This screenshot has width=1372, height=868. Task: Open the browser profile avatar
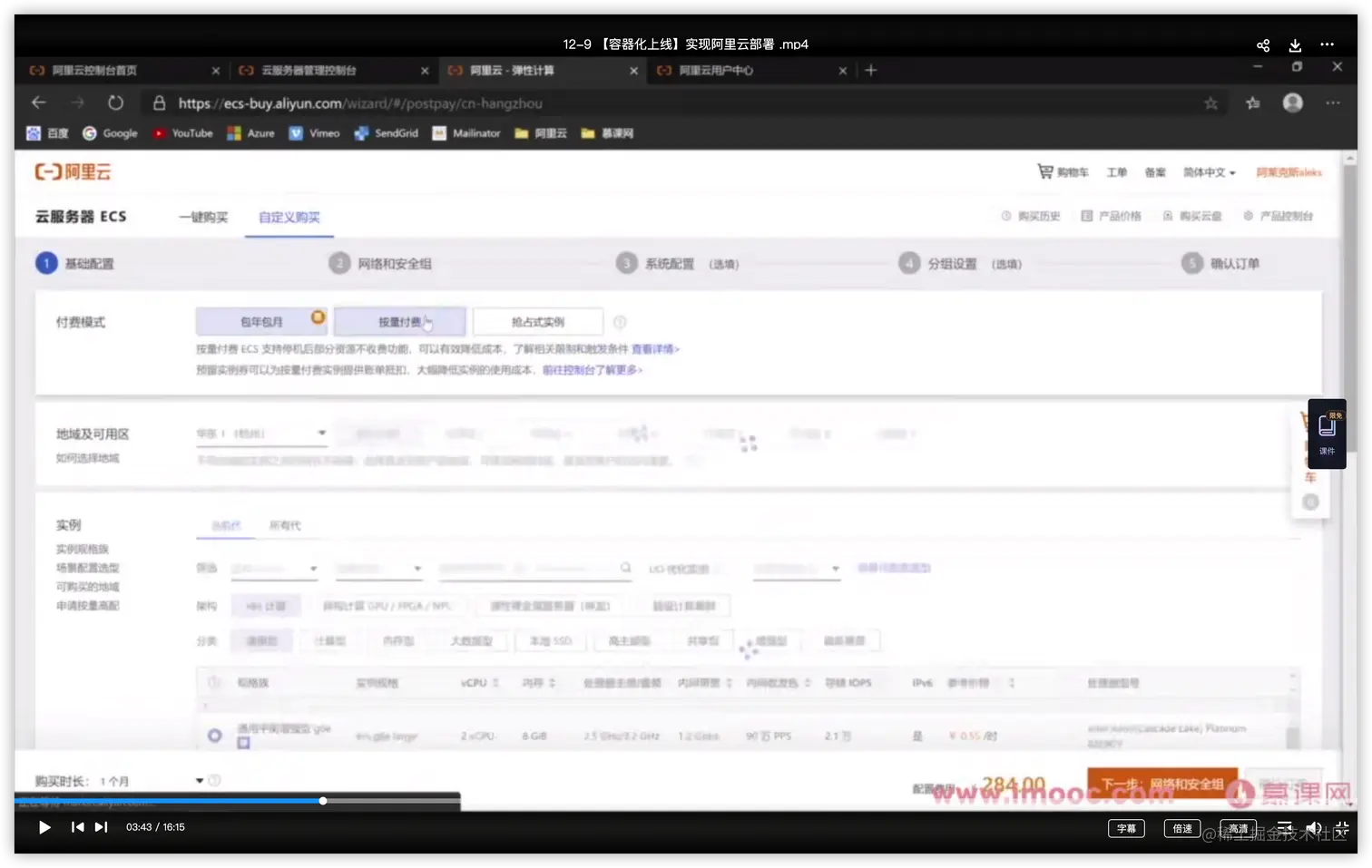coord(1293,102)
